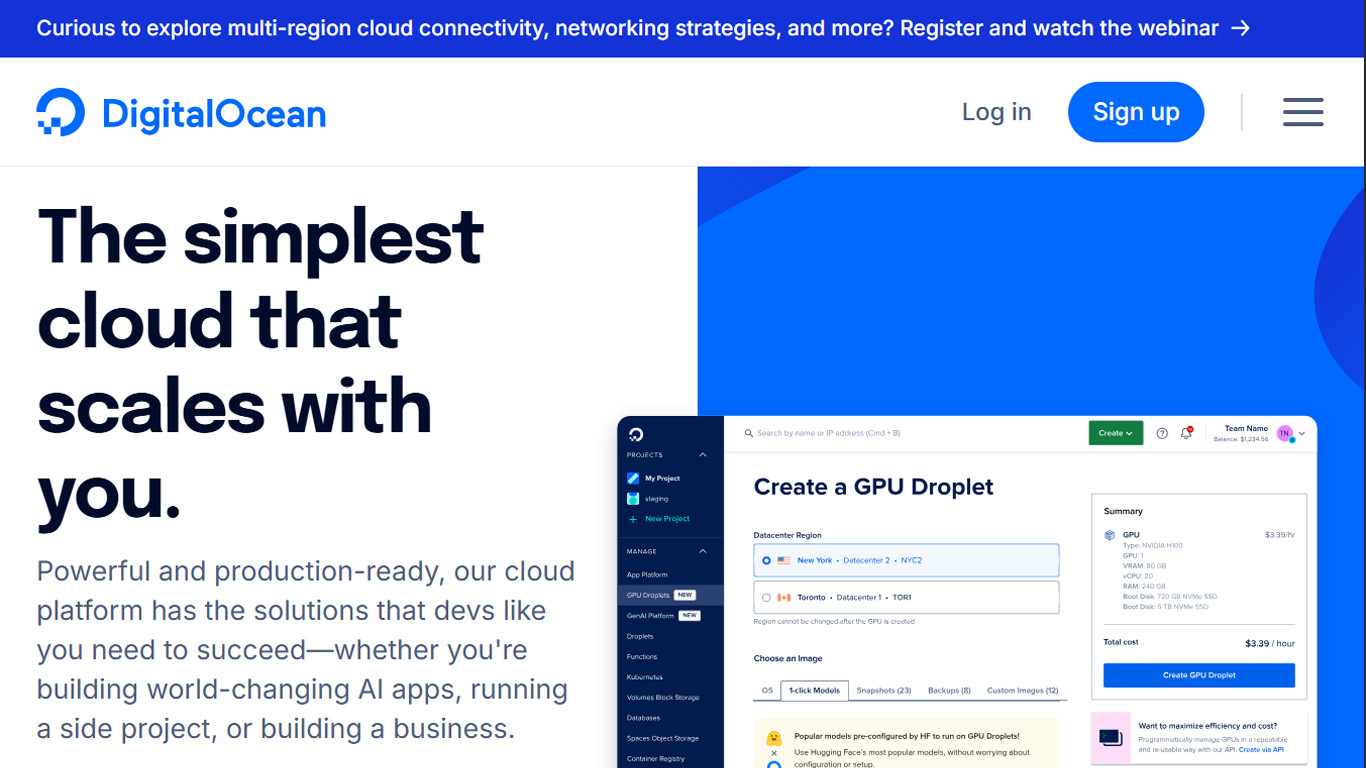
Task: Open the Snapshots (23) tab
Action: tap(884, 690)
